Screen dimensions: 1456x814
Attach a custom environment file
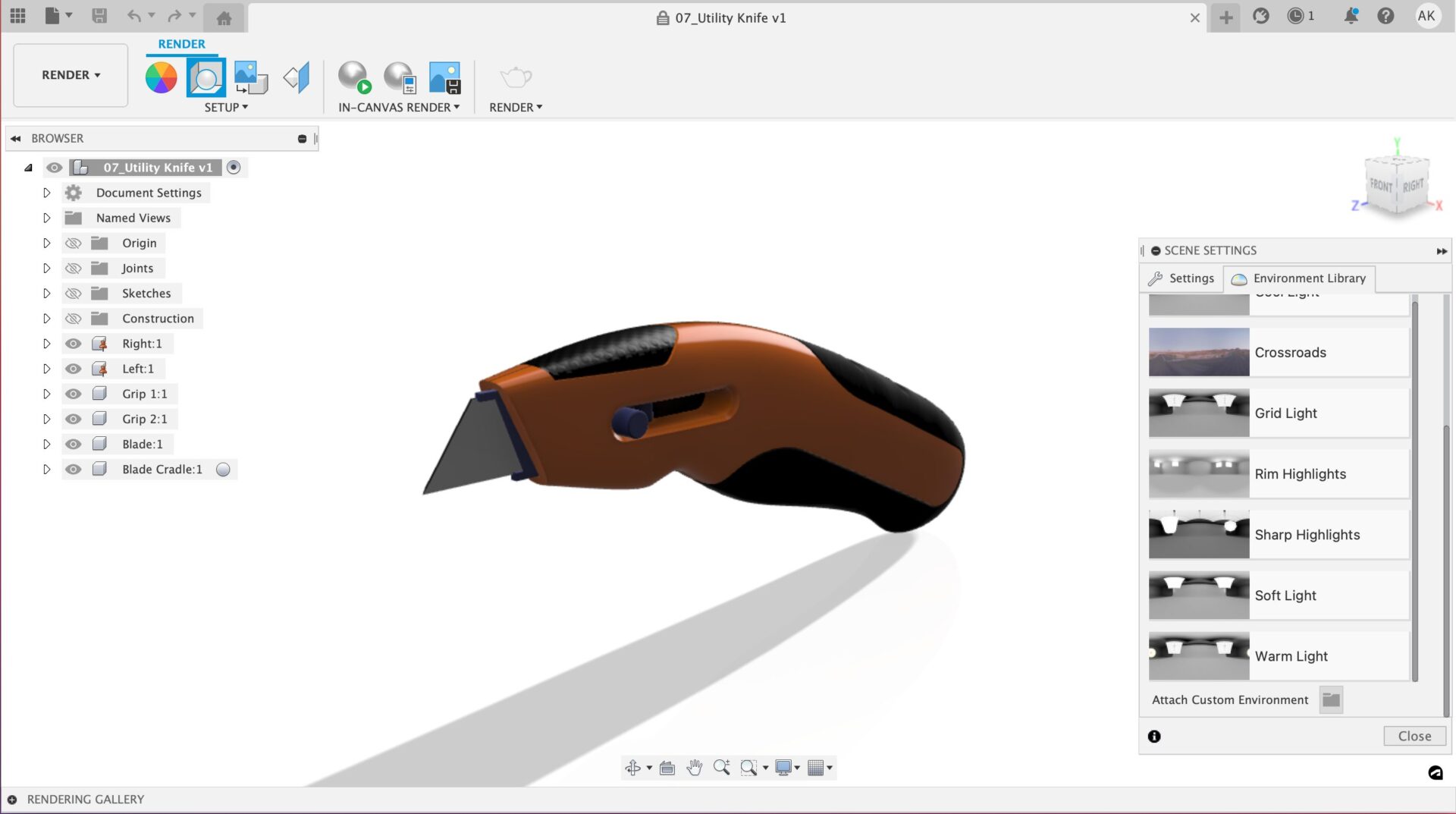coord(1331,699)
